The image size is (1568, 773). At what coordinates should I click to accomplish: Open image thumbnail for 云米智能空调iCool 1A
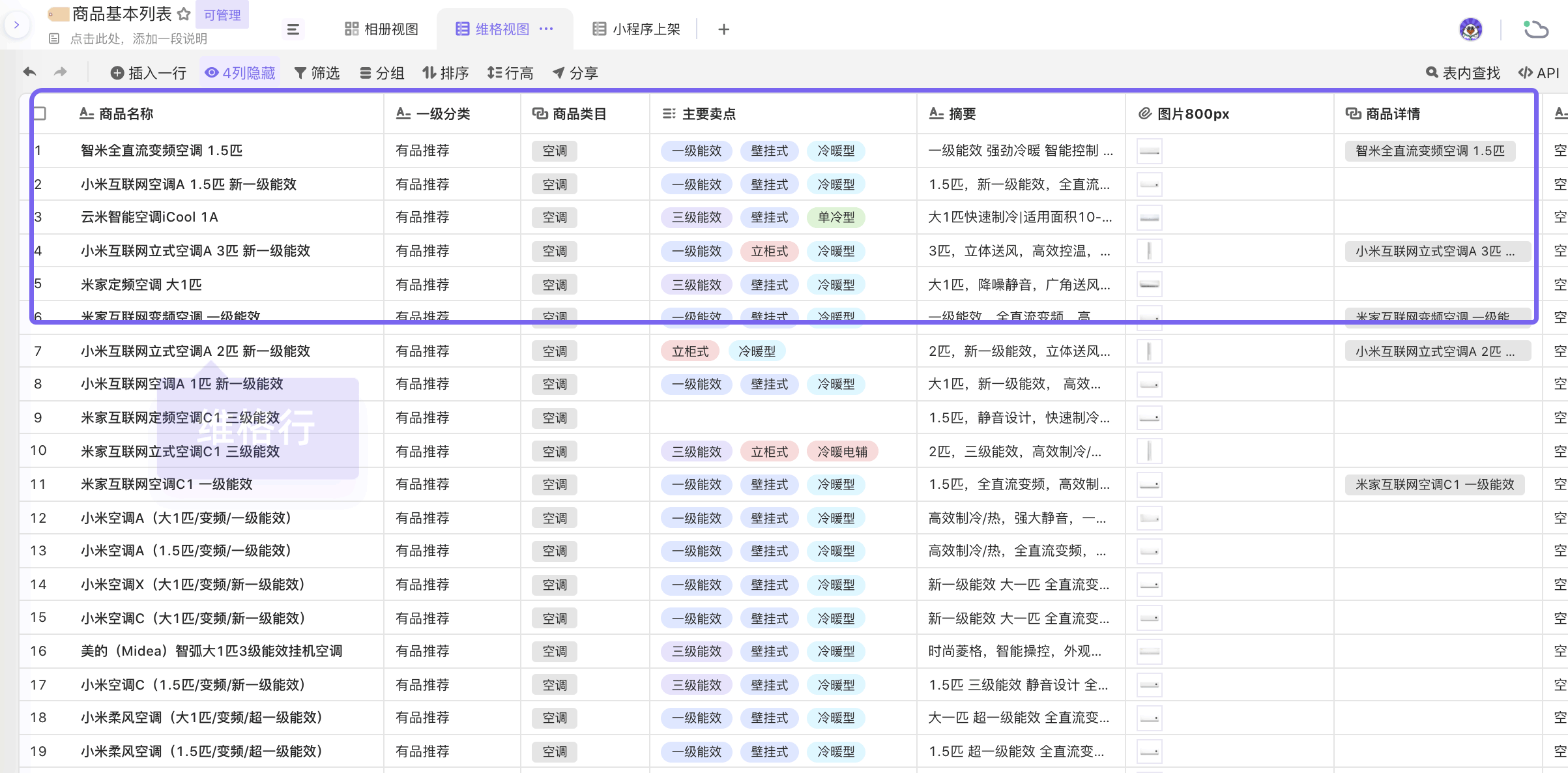1150,218
